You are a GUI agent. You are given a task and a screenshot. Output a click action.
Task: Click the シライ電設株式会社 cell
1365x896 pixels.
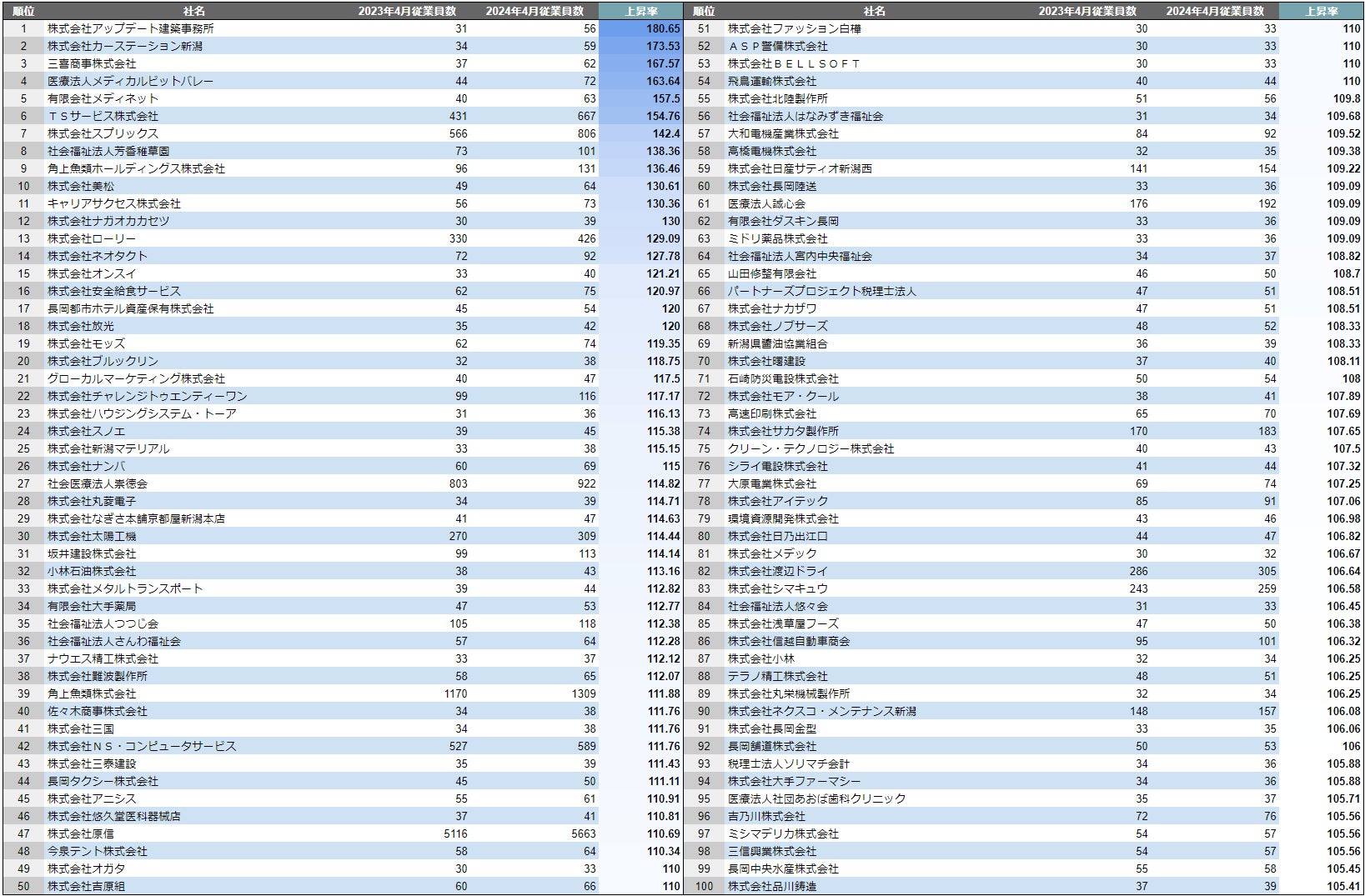point(777,466)
